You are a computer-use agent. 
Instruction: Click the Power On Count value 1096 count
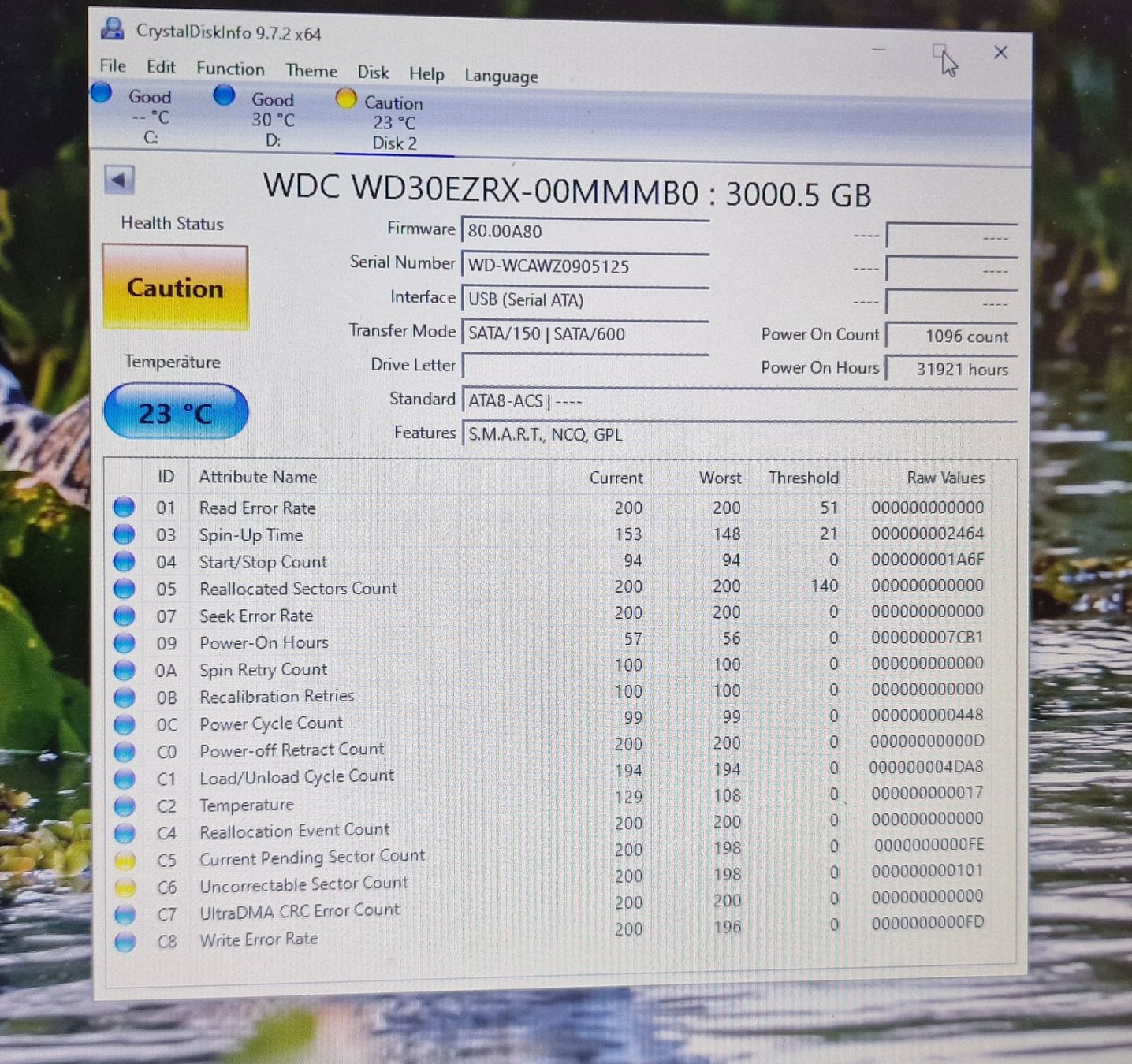(951, 336)
